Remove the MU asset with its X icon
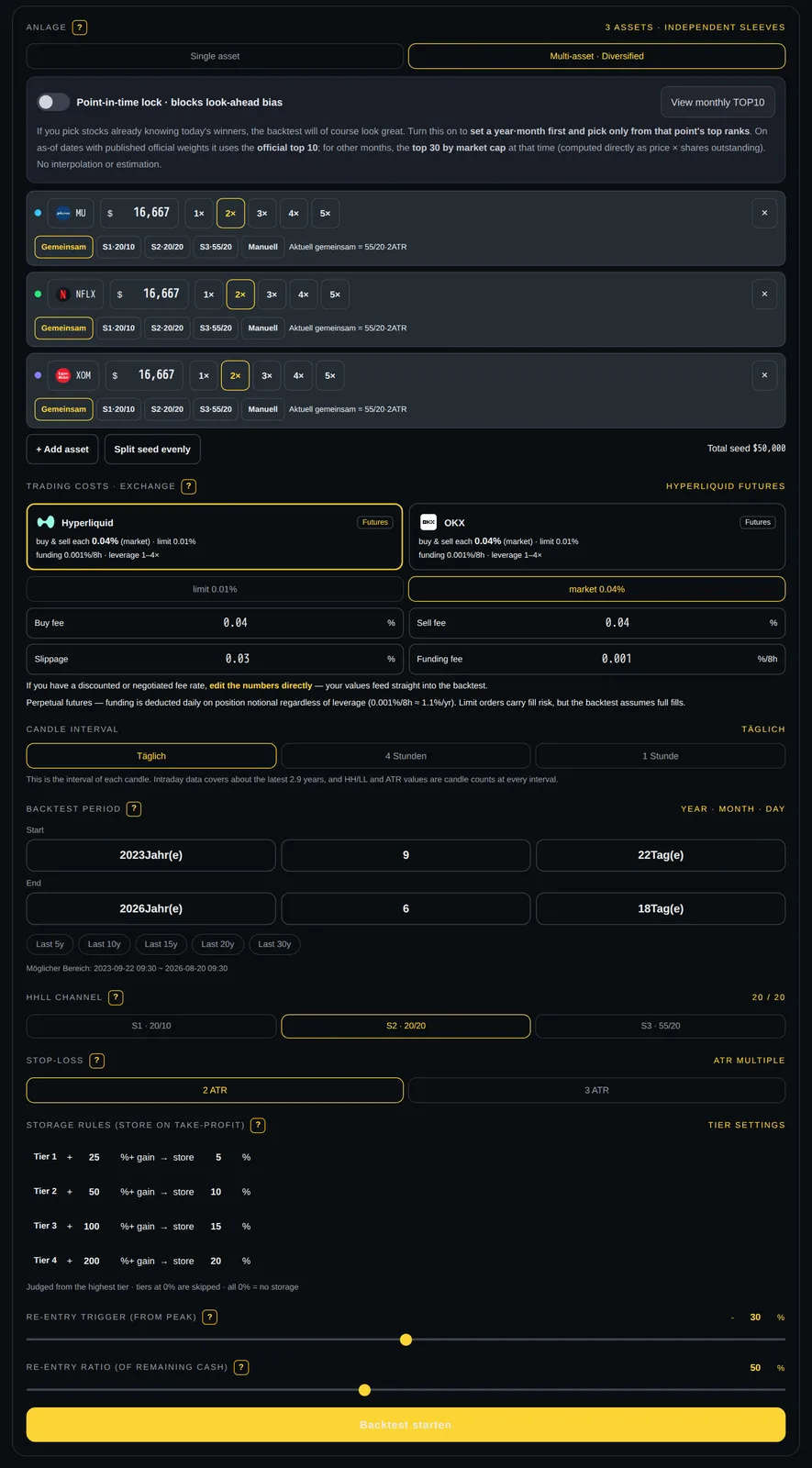Image resolution: width=812 pixels, height=1468 pixels. pos(764,213)
